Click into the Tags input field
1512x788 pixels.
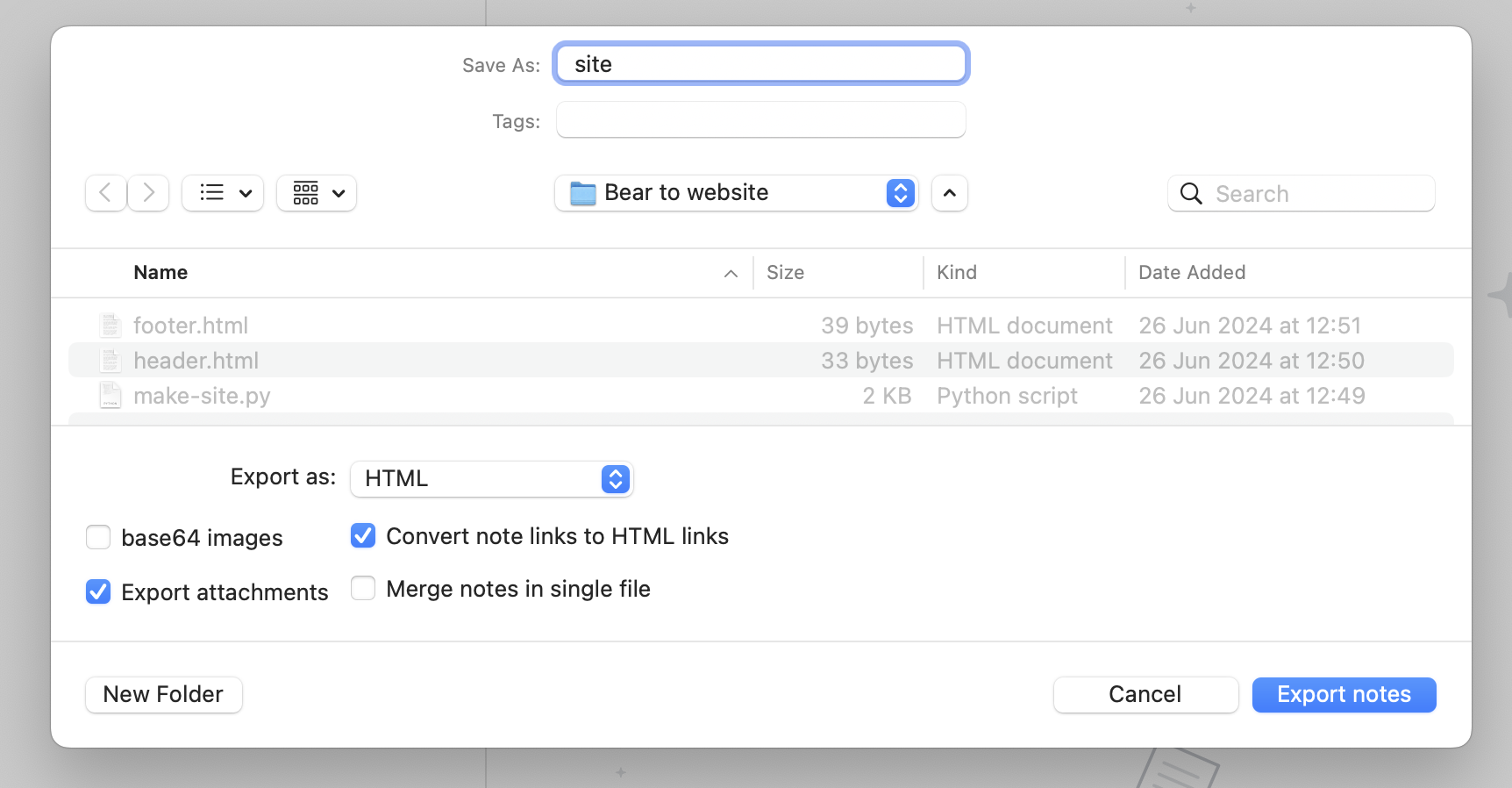760,120
